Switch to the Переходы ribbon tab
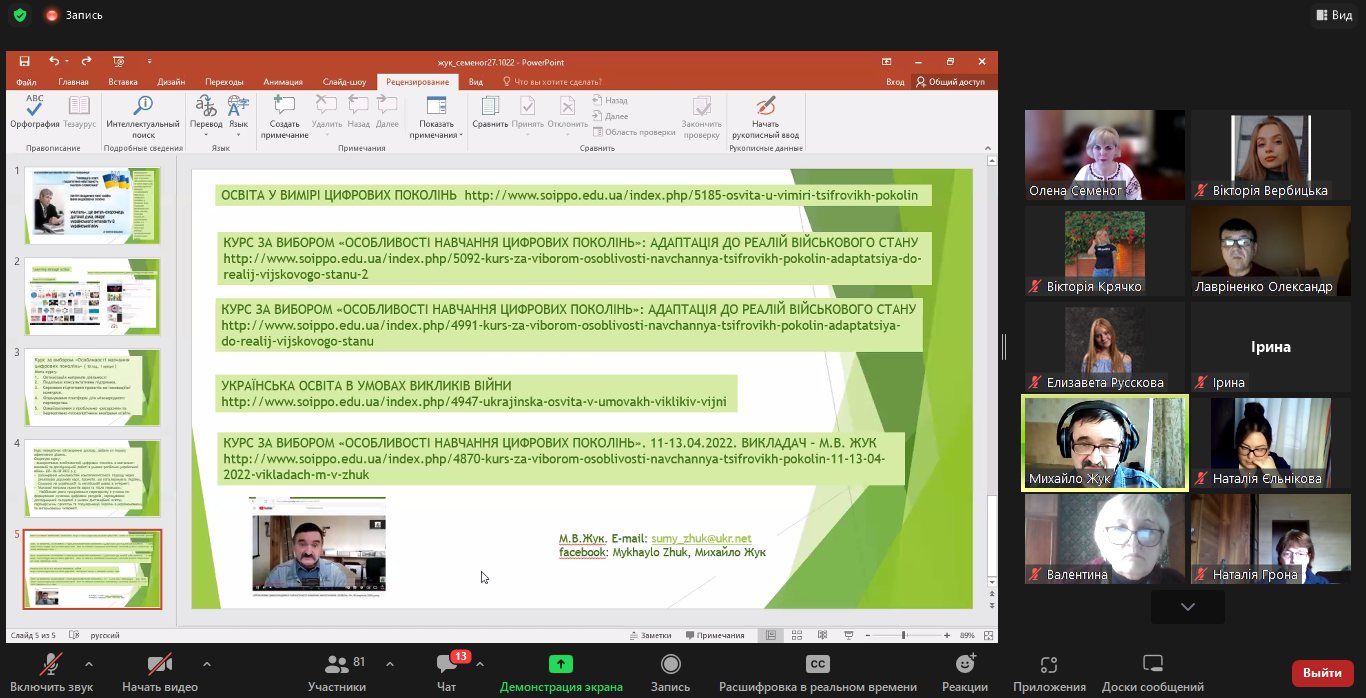The width and height of the screenshot is (1366, 698). (224, 82)
